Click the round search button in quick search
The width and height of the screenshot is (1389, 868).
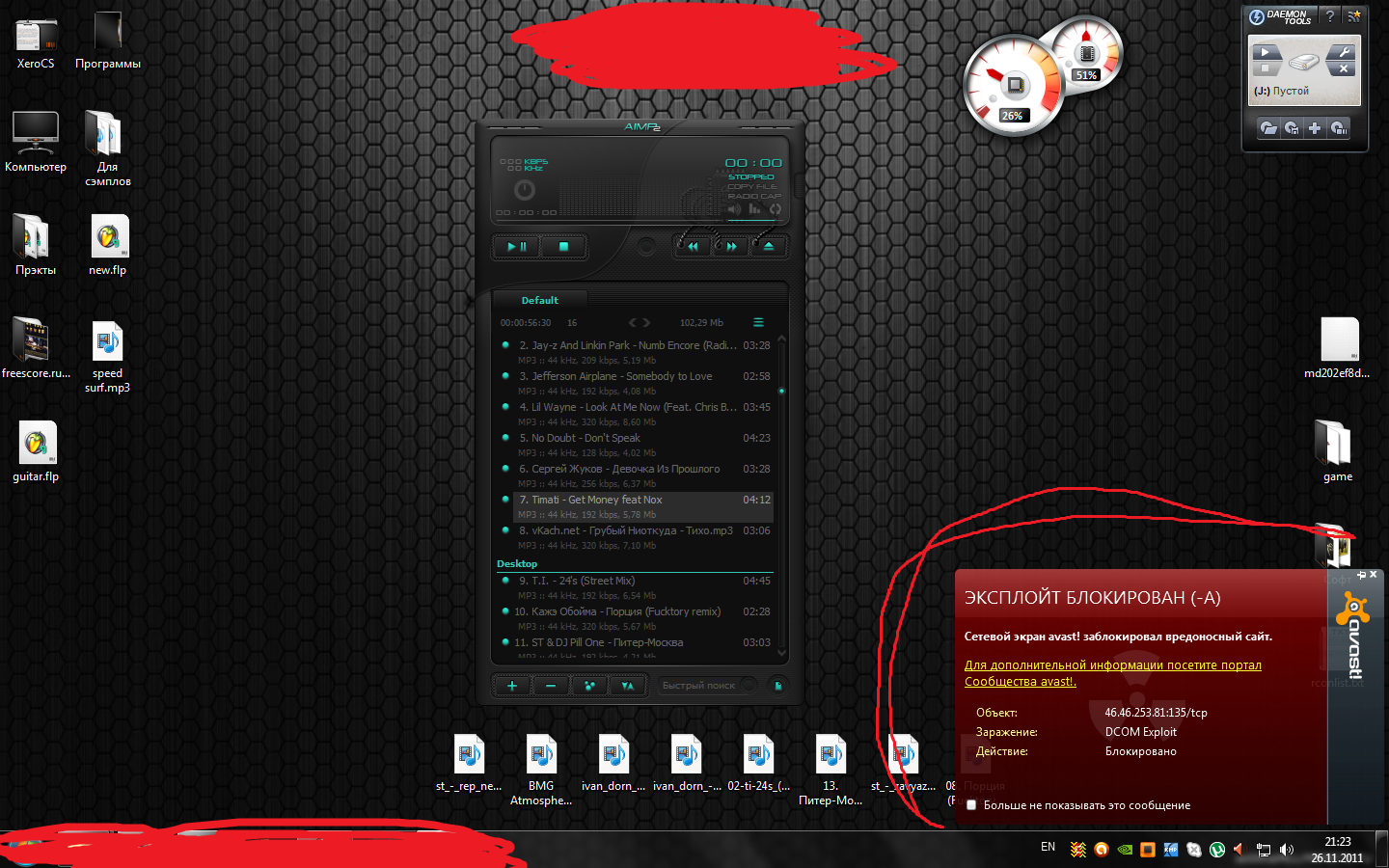(749, 686)
